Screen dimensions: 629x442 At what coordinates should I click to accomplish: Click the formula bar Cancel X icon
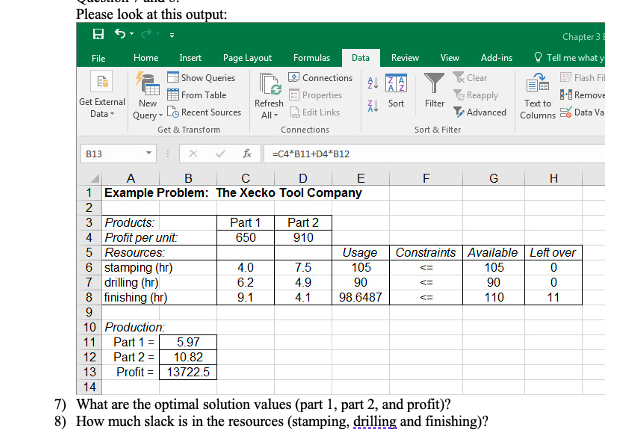[x=193, y=154]
